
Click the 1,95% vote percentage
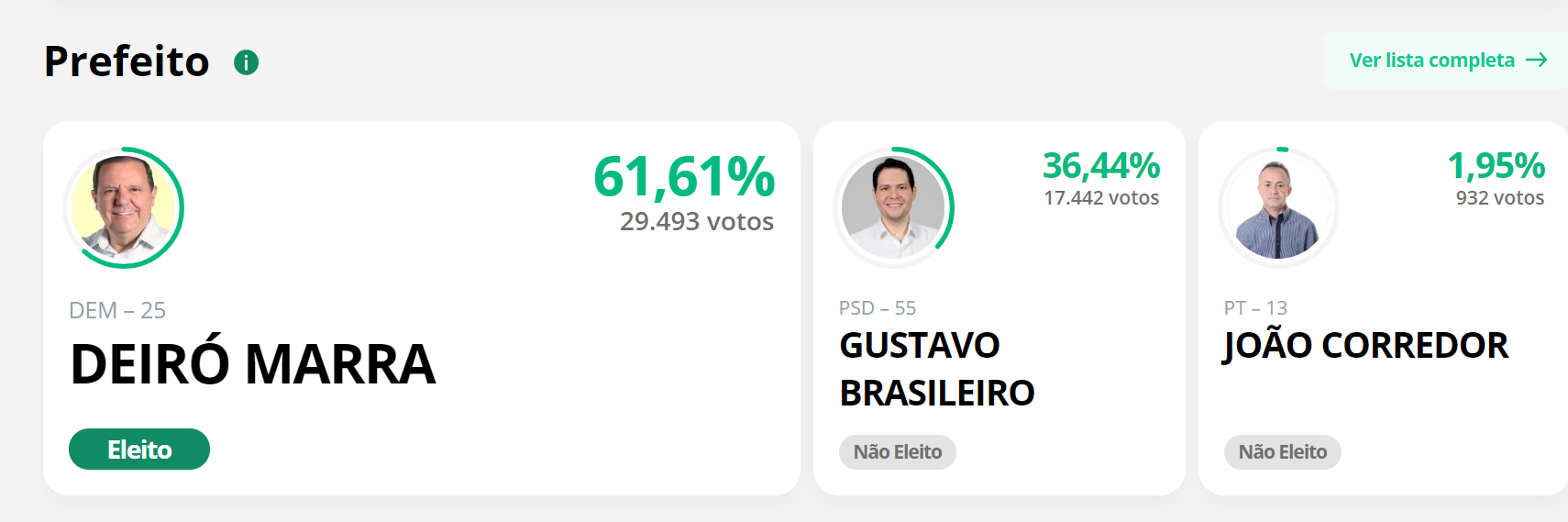click(1496, 166)
